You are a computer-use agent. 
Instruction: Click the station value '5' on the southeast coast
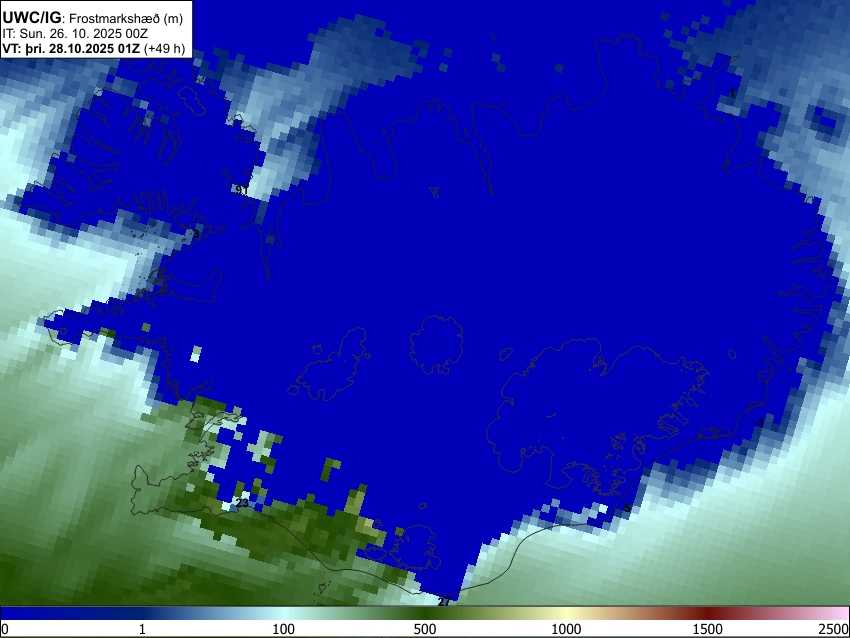627,508
